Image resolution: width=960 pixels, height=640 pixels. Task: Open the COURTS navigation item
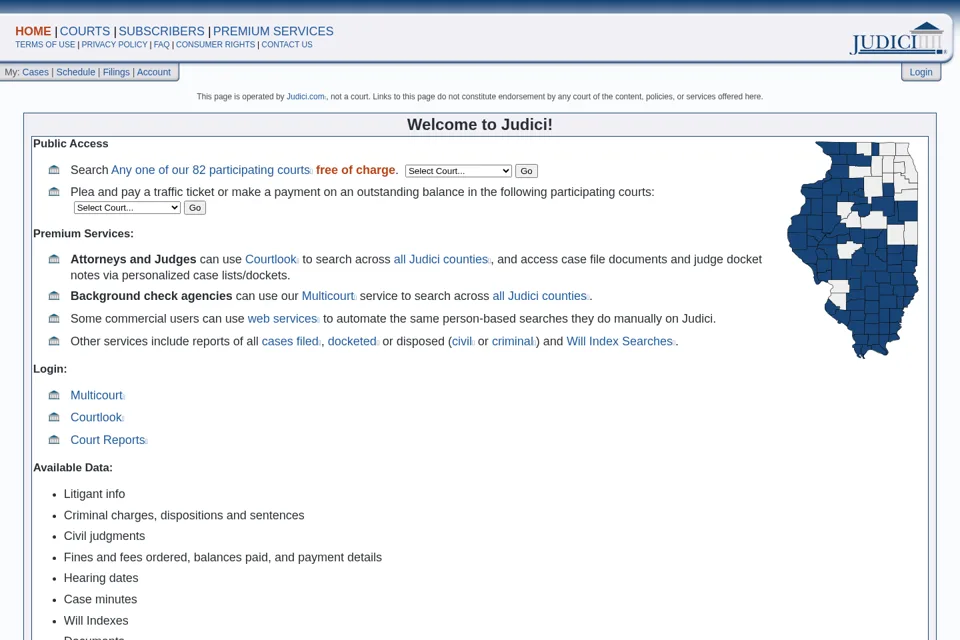pyautogui.click(x=85, y=31)
